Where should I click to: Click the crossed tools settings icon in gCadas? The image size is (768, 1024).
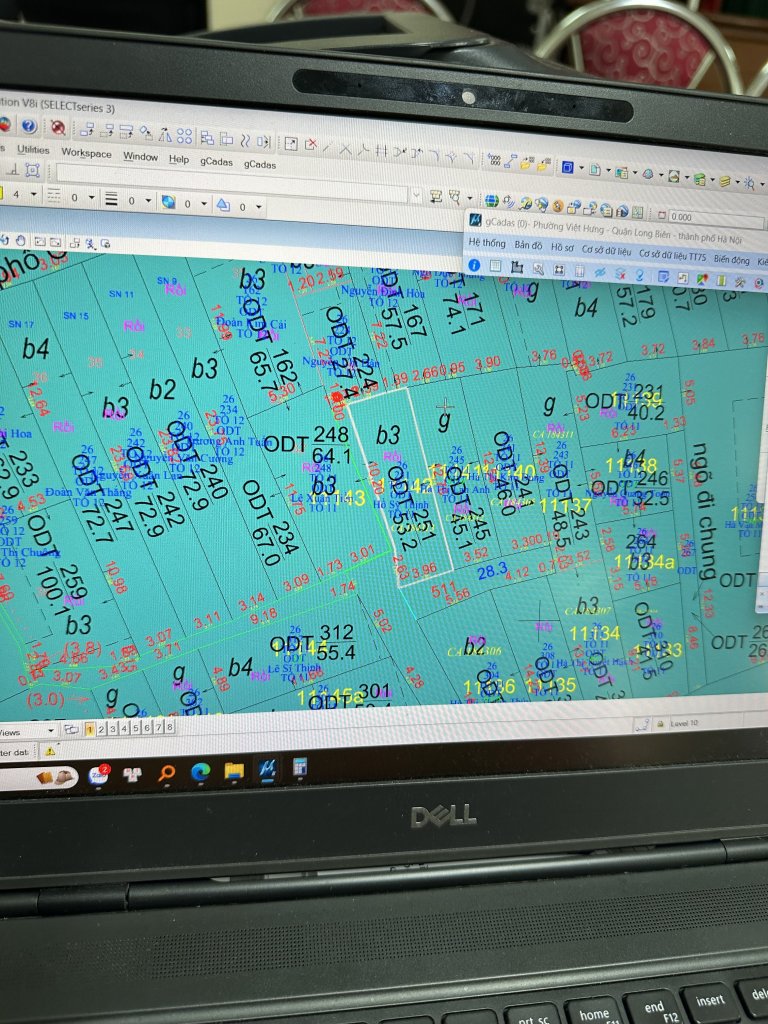740,281
